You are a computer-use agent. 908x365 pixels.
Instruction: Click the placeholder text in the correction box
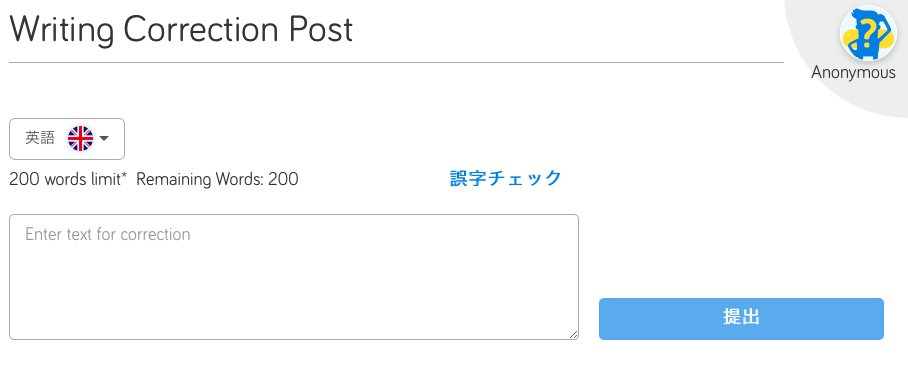pyautogui.click(x=108, y=234)
